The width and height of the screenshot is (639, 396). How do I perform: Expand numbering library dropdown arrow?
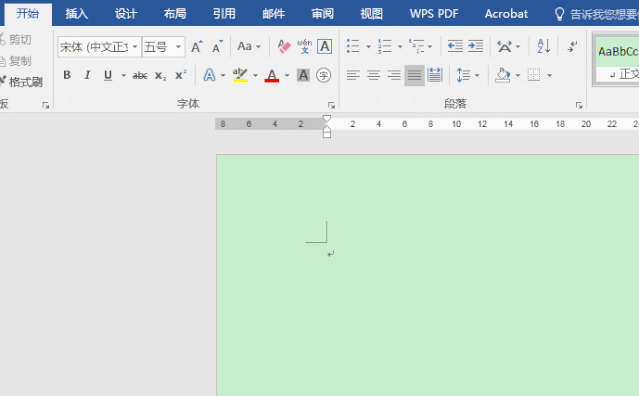click(400, 46)
